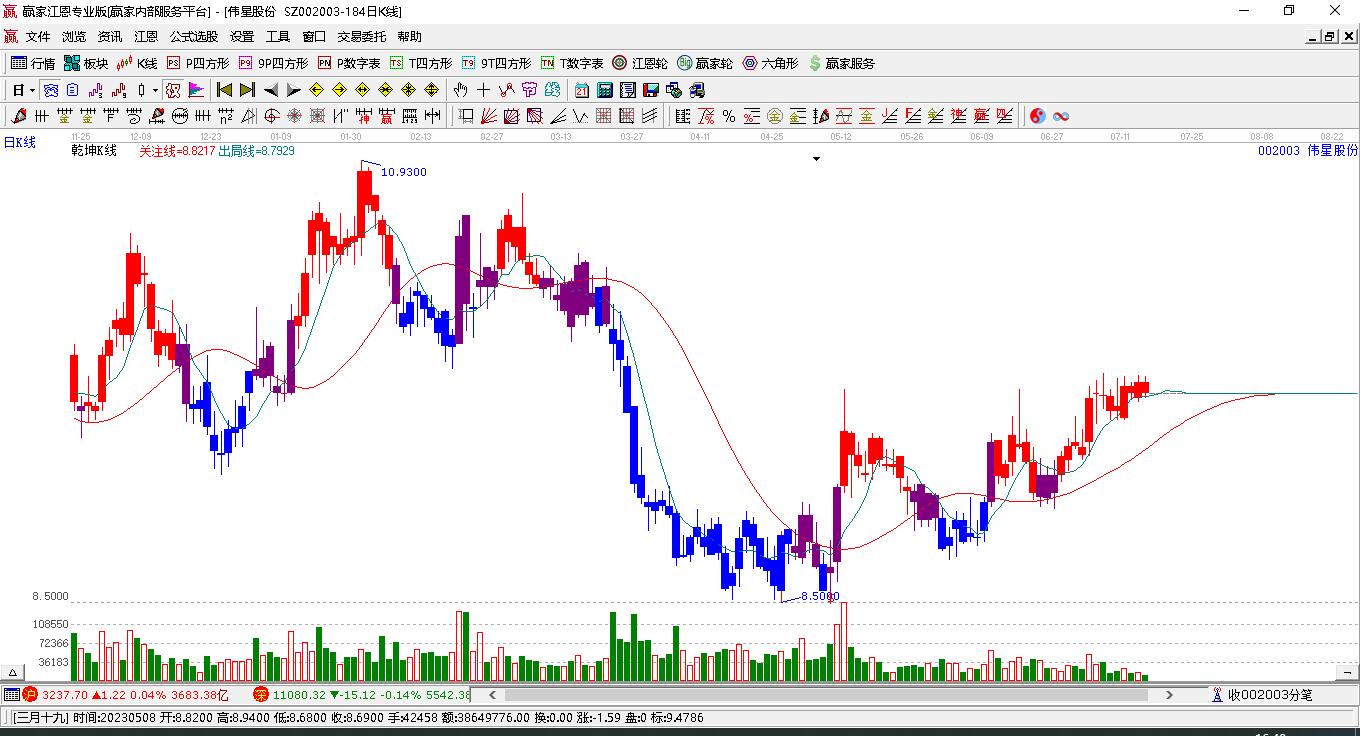Open the calculator tool icon
Screen dimensions: 1360x736
(604, 90)
